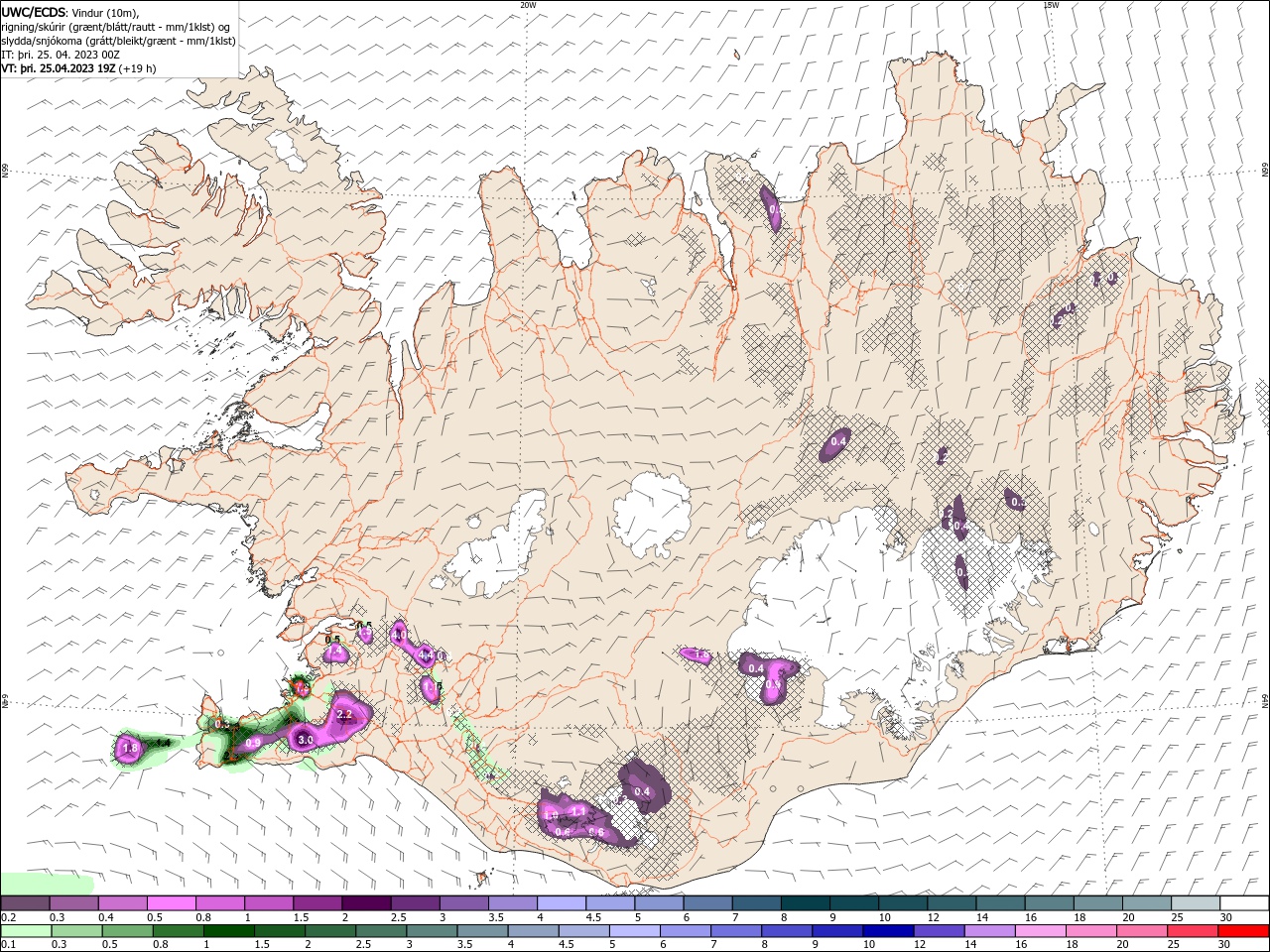Pick the lavender 4 snow legend swatch
Image resolution: width=1270 pixels, height=952 pixels.
561,903
